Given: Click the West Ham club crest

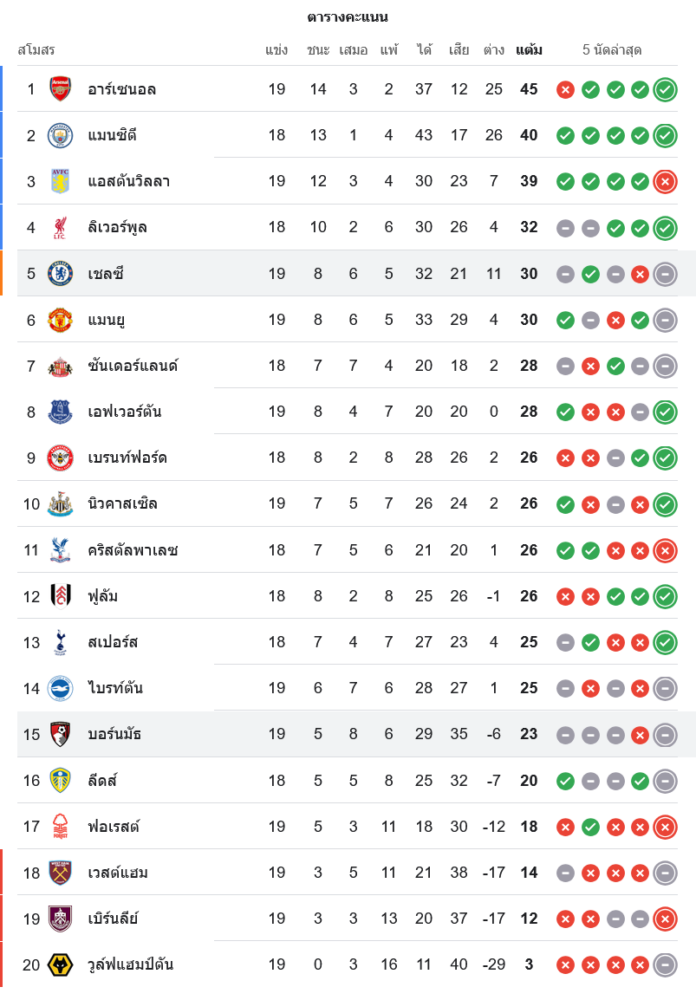Looking at the screenshot, I should pyautogui.click(x=61, y=873).
